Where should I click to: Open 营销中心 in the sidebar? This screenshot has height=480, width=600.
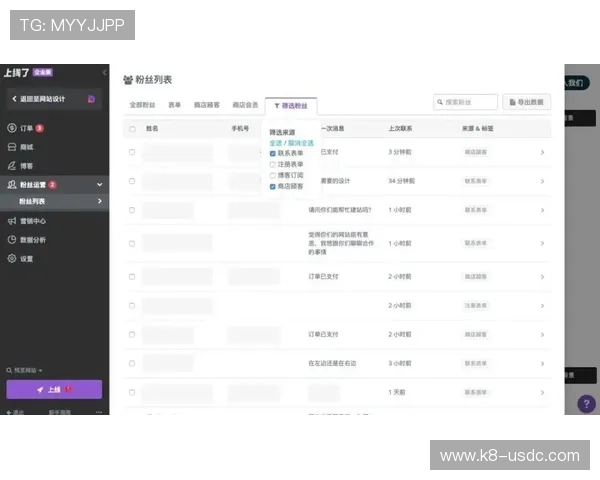tap(33, 221)
